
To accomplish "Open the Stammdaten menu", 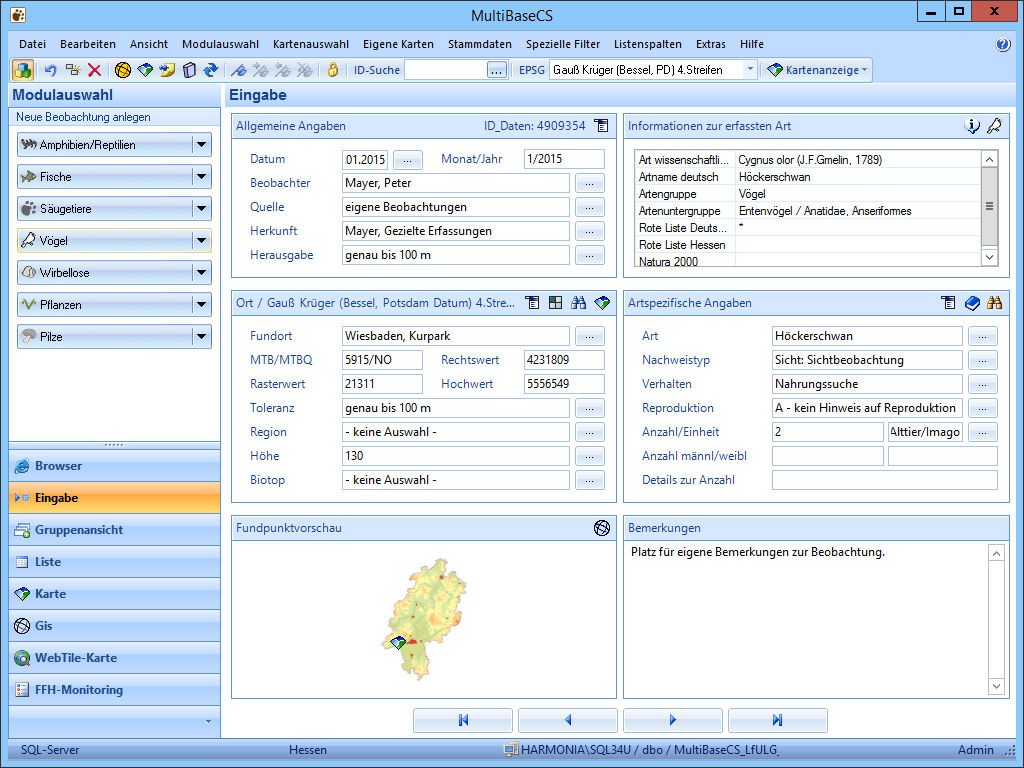I will [x=479, y=44].
